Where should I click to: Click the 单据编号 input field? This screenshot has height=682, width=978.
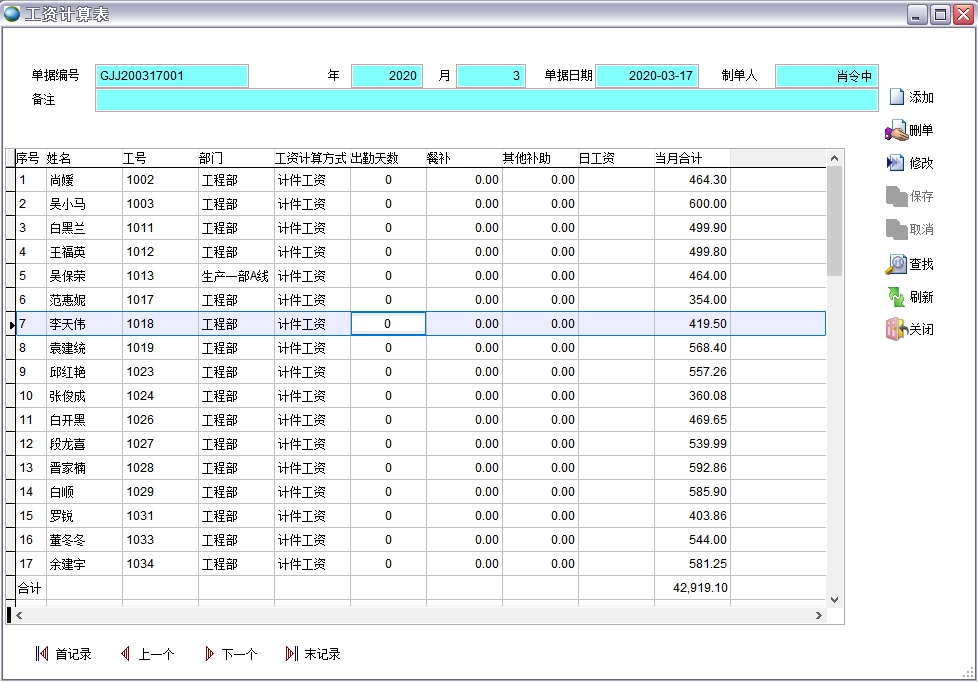click(x=172, y=74)
